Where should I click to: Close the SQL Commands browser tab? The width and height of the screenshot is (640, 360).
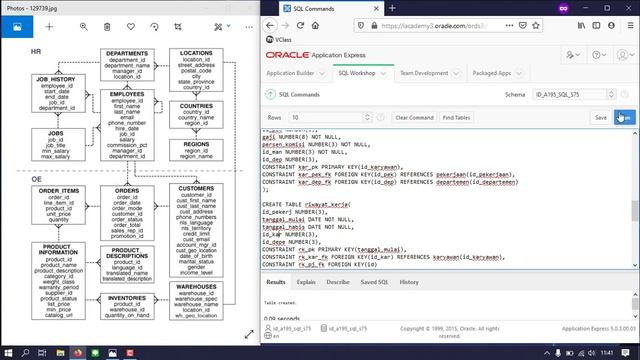(376, 8)
